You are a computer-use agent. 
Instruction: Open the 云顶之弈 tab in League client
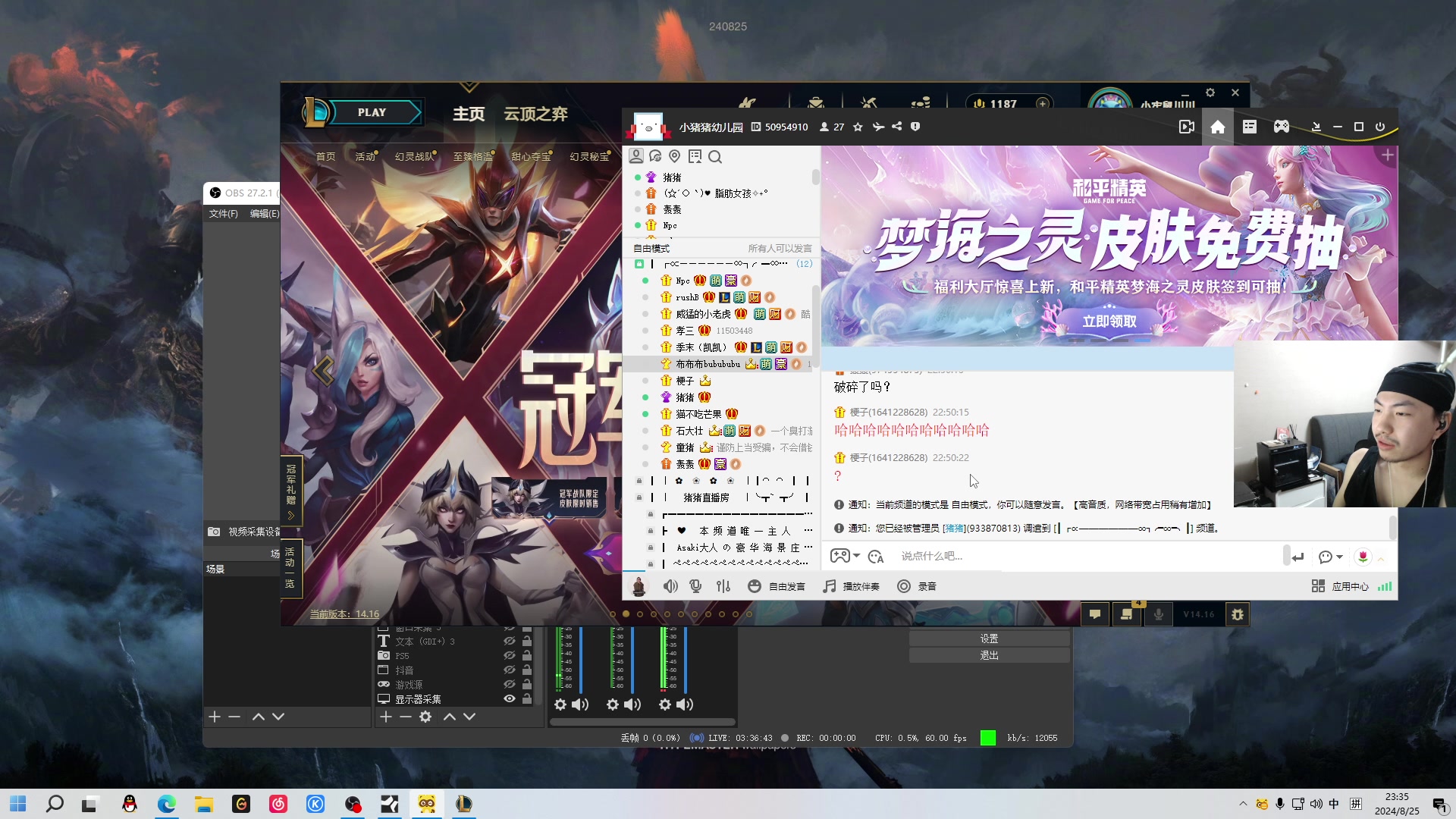pos(535,114)
